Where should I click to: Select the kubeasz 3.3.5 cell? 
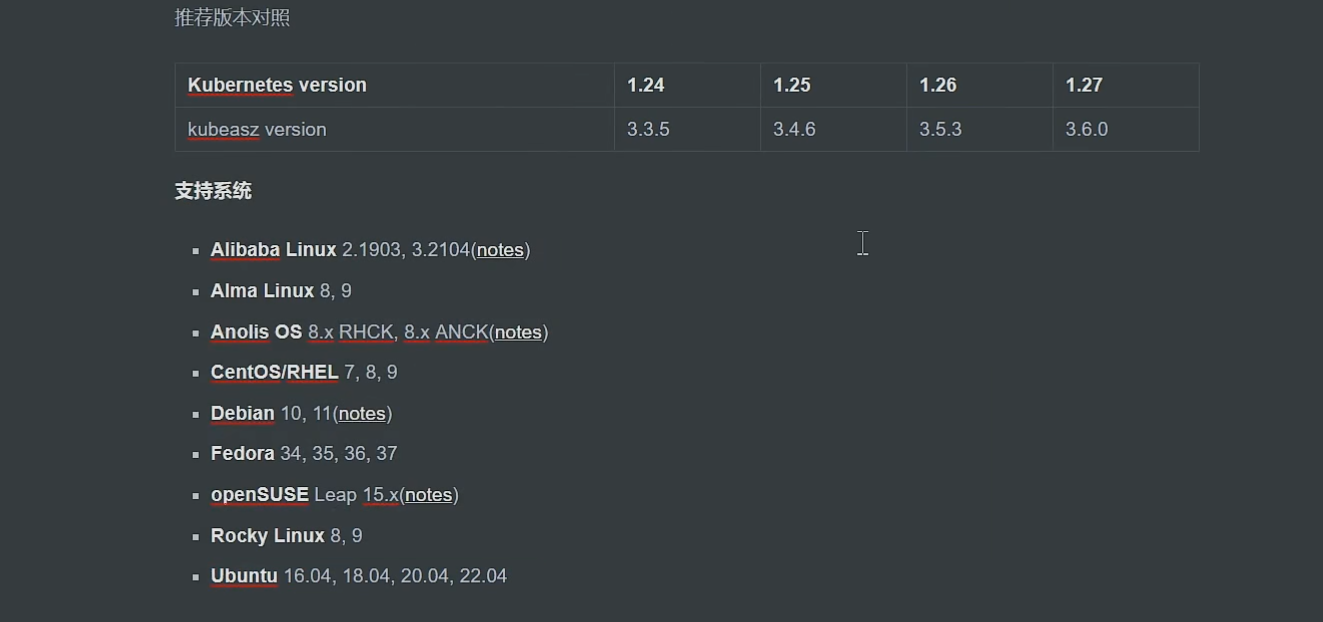[x=649, y=129]
